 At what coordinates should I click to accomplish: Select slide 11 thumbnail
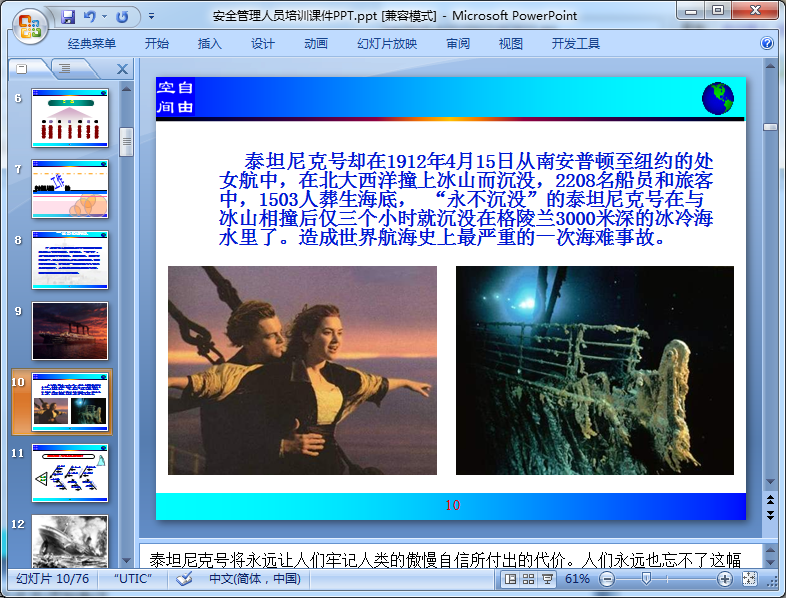click(70, 473)
